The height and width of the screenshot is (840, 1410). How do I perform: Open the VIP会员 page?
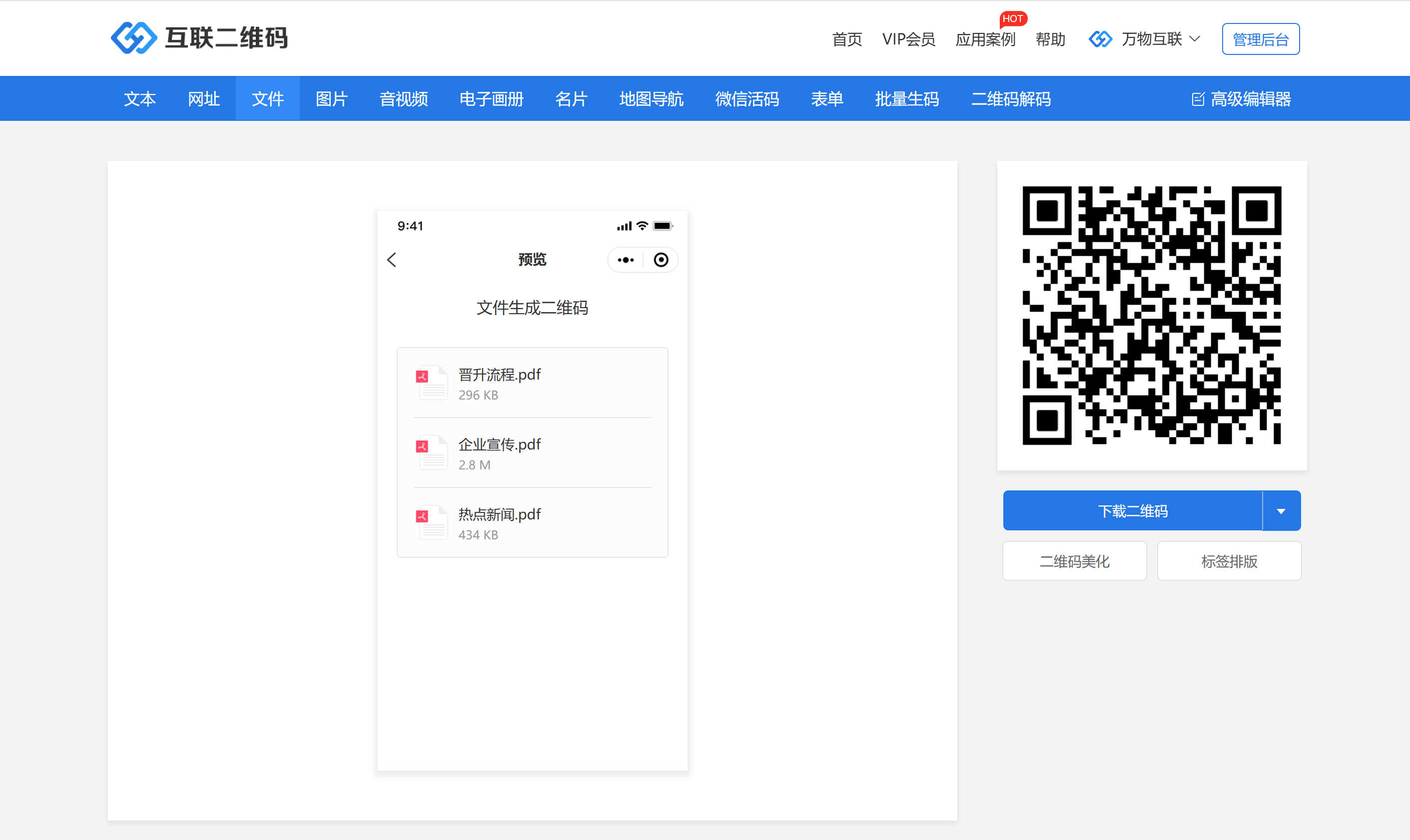coord(909,39)
